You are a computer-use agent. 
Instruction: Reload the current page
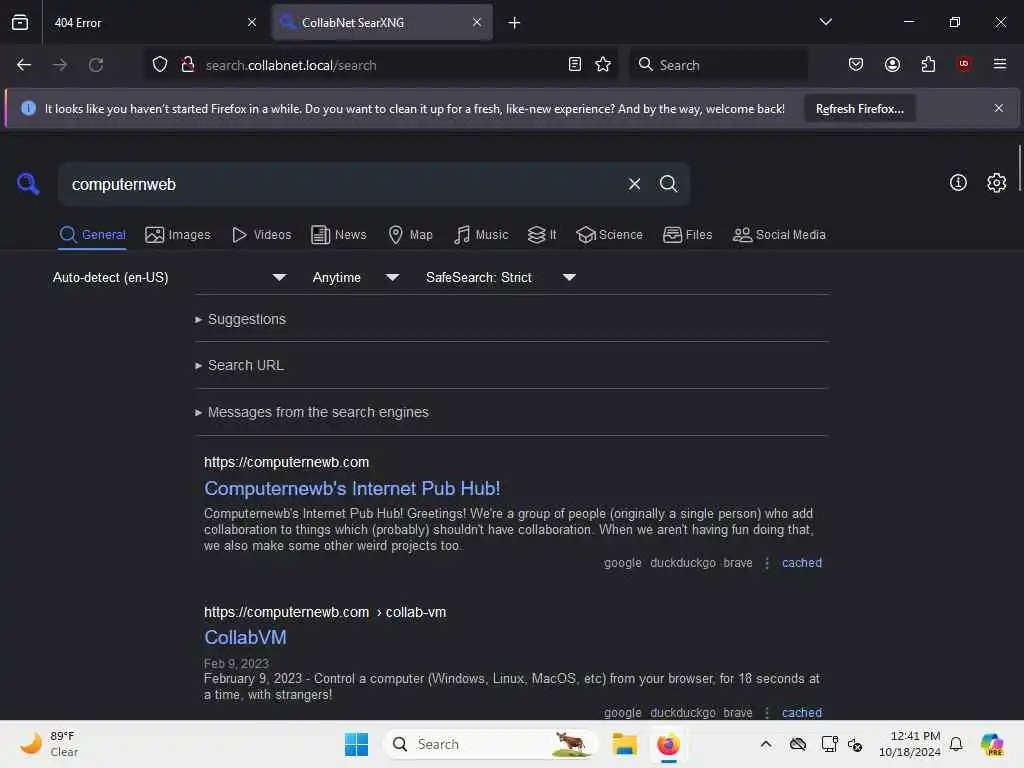tap(96, 65)
